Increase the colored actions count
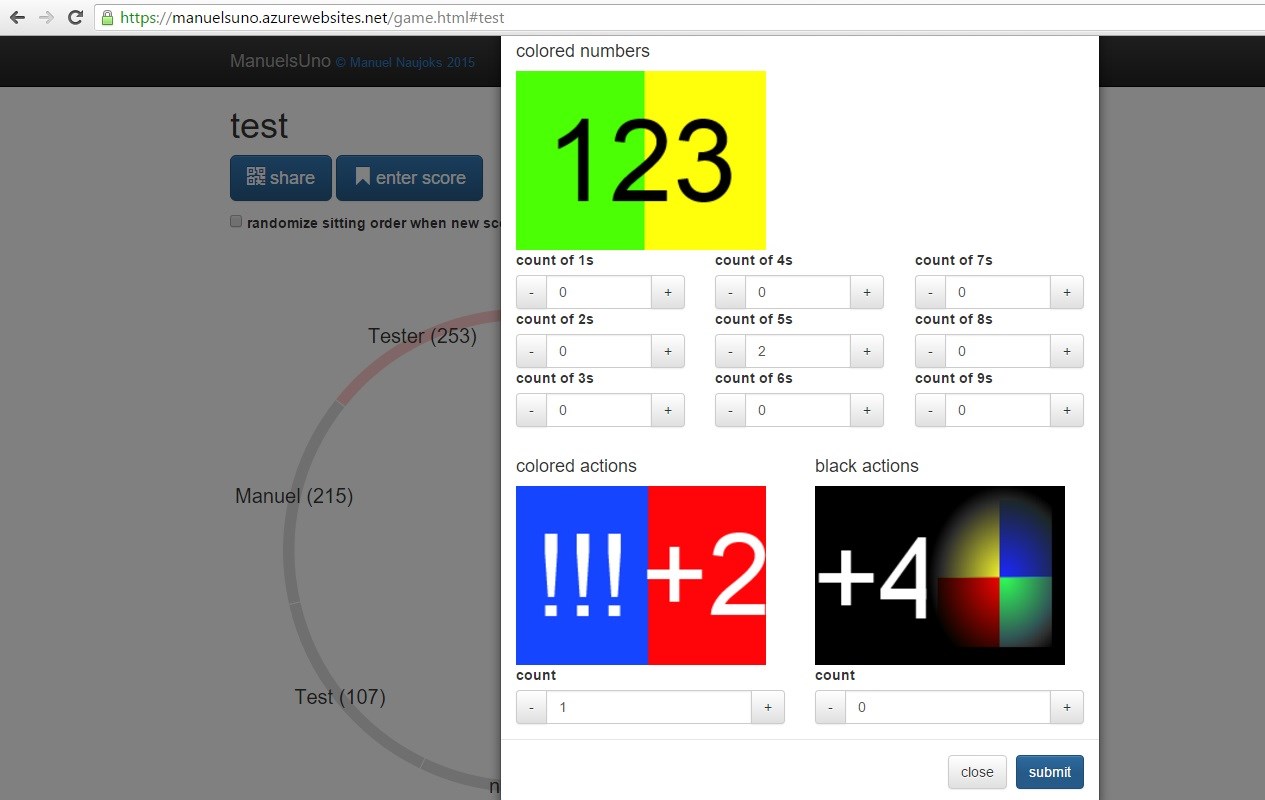 [767, 708]
